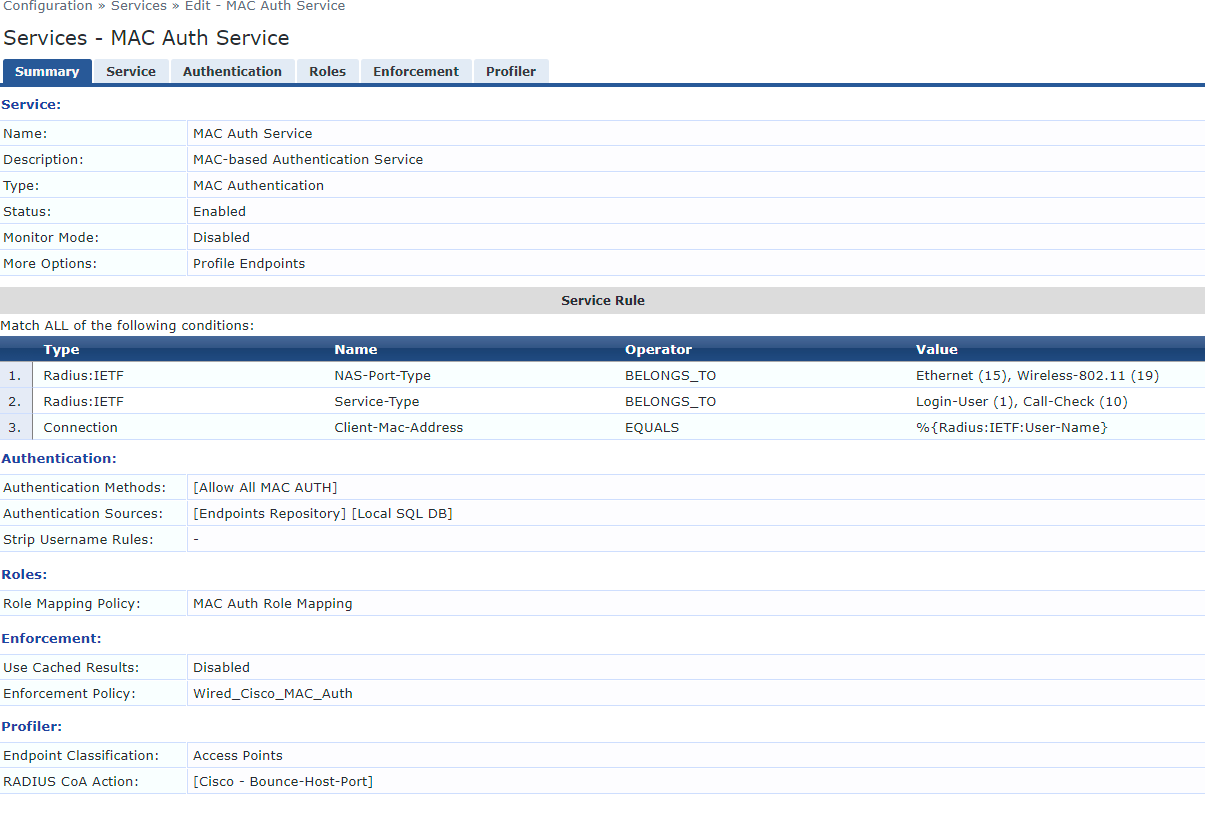The width and height of the screenshot is (1205, 814).
Task: Switch to the Enforcement tab
Action: [416, 71]
